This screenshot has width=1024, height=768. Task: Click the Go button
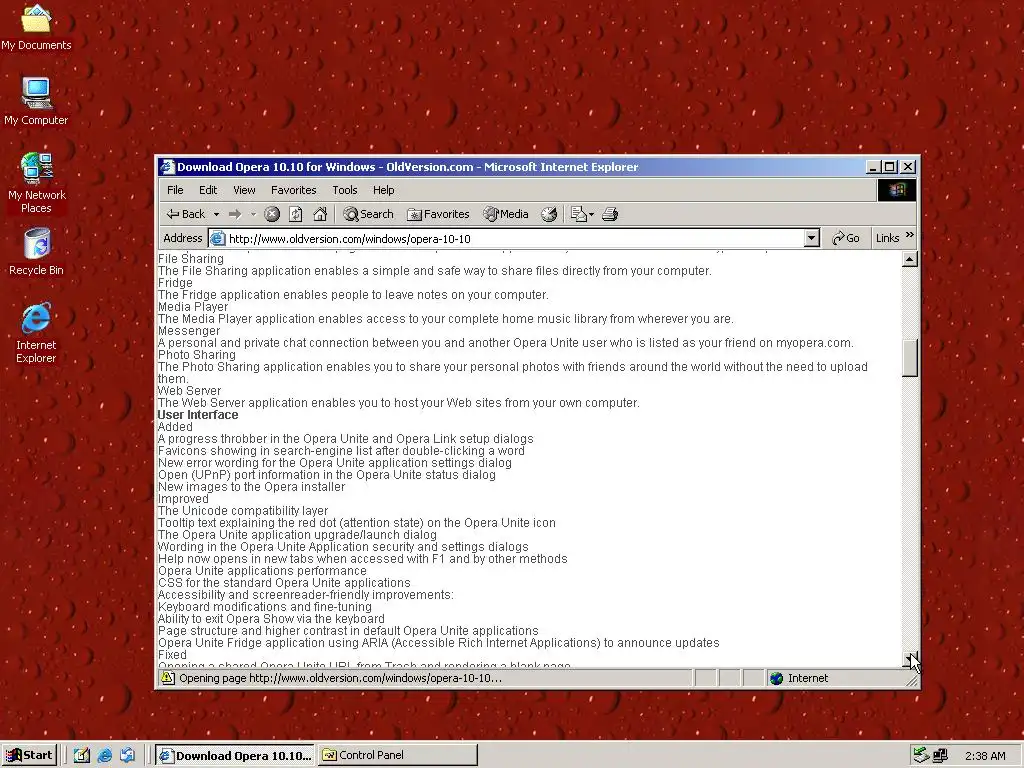click(x=846, y=238)
